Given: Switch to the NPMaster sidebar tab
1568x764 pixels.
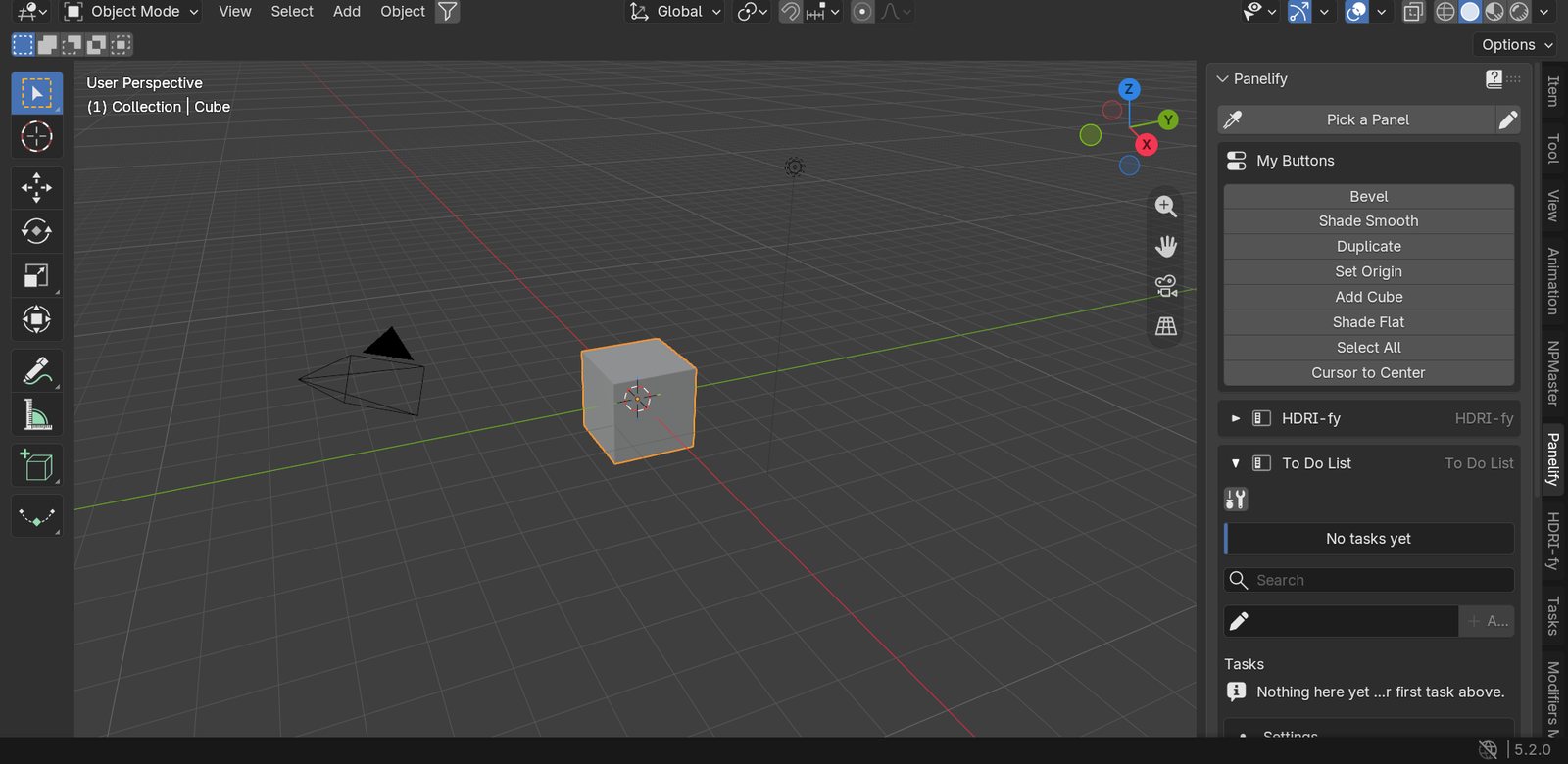Looking at the screenshot, I should (1553, 373).
